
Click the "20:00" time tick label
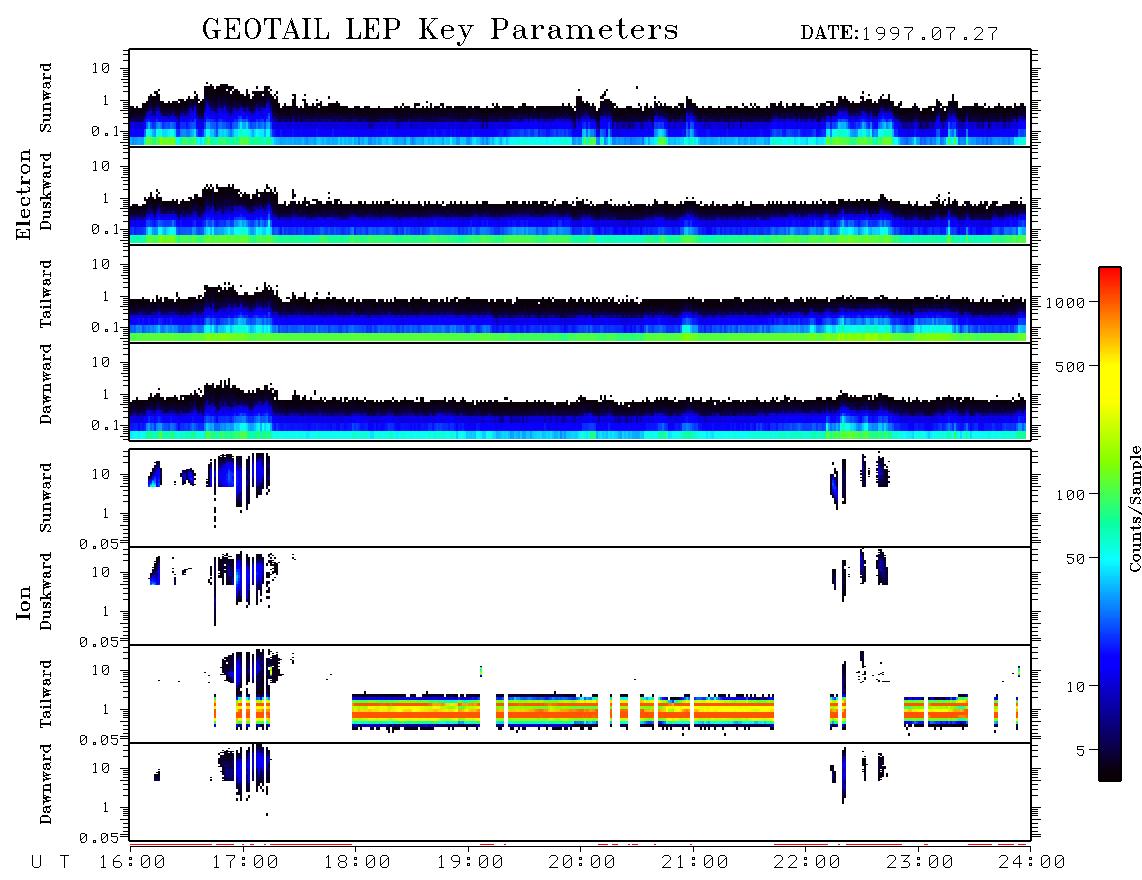[582, 863]
